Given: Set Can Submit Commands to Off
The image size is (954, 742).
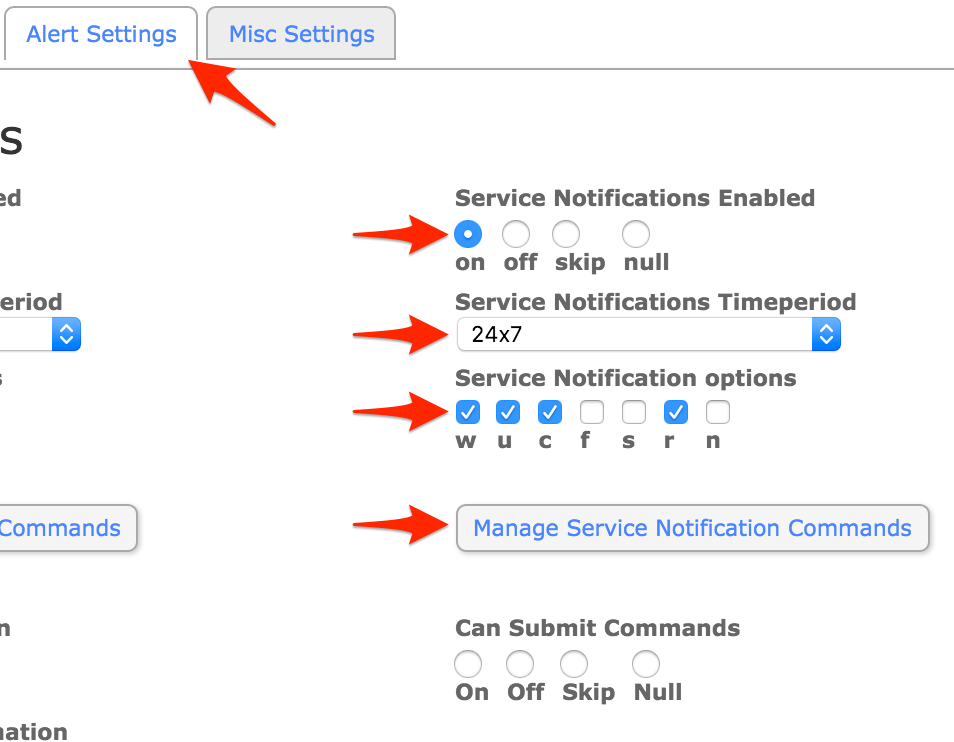Looking at the screenshot, I should click(x=520, y=664).
